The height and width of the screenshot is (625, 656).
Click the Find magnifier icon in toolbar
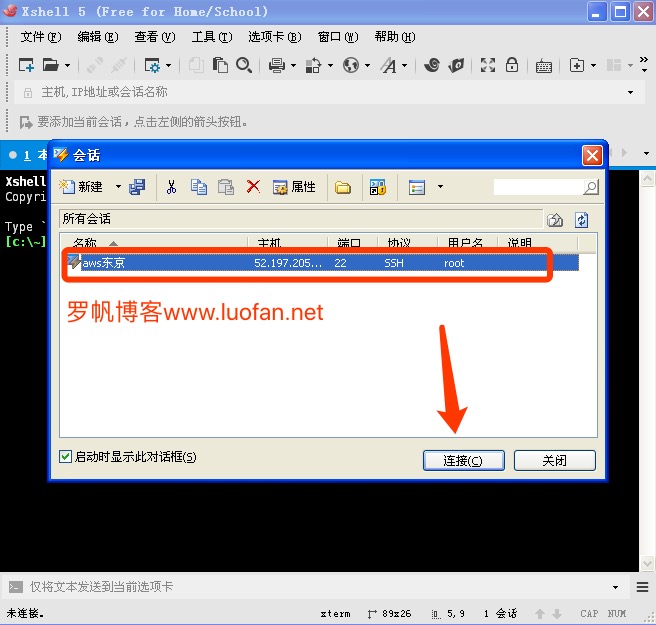pyautogui.click(x=244, y=65)
